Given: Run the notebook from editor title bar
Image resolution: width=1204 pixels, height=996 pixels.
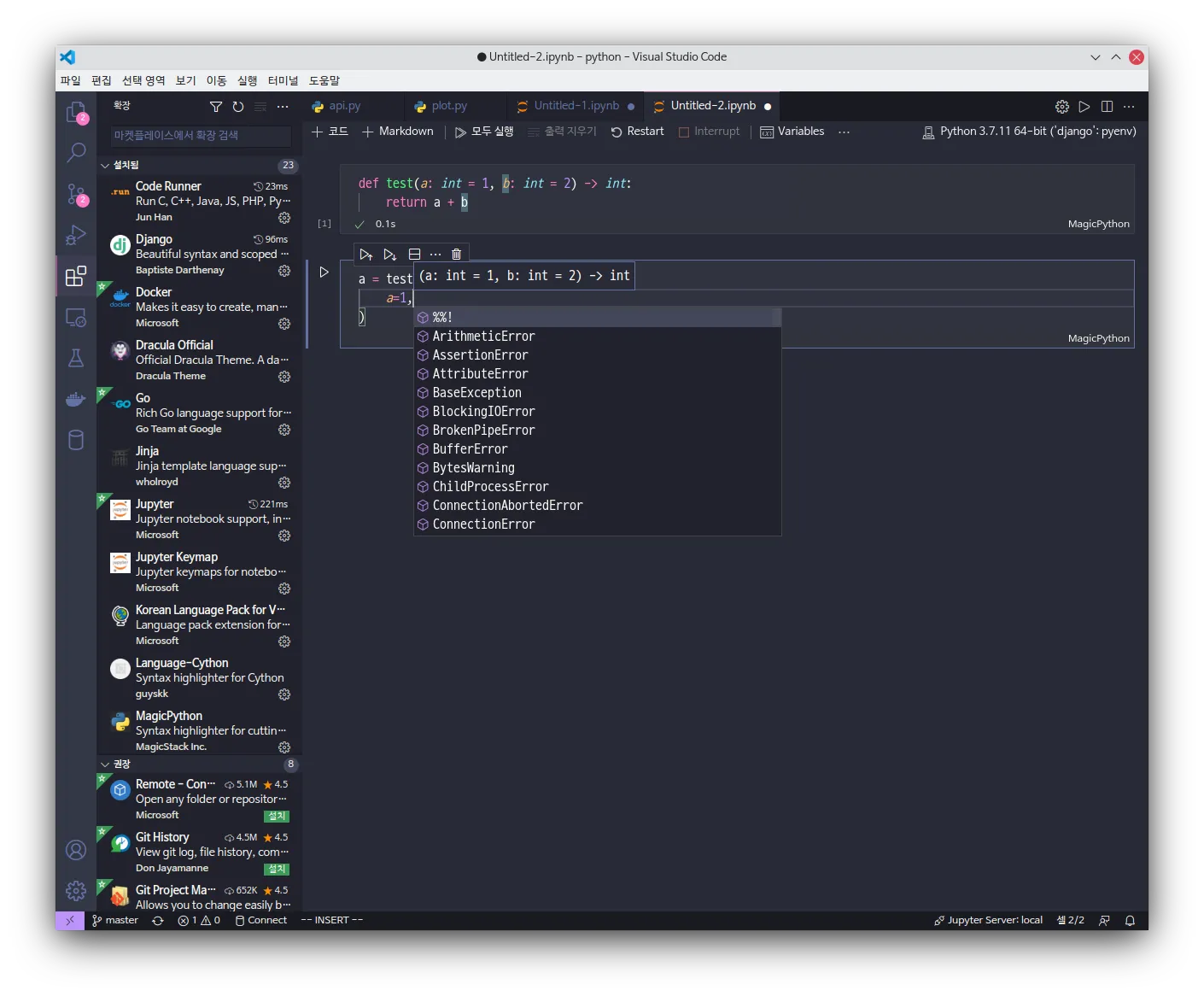Looking at the screenshot, I should tap(1084, 107).
